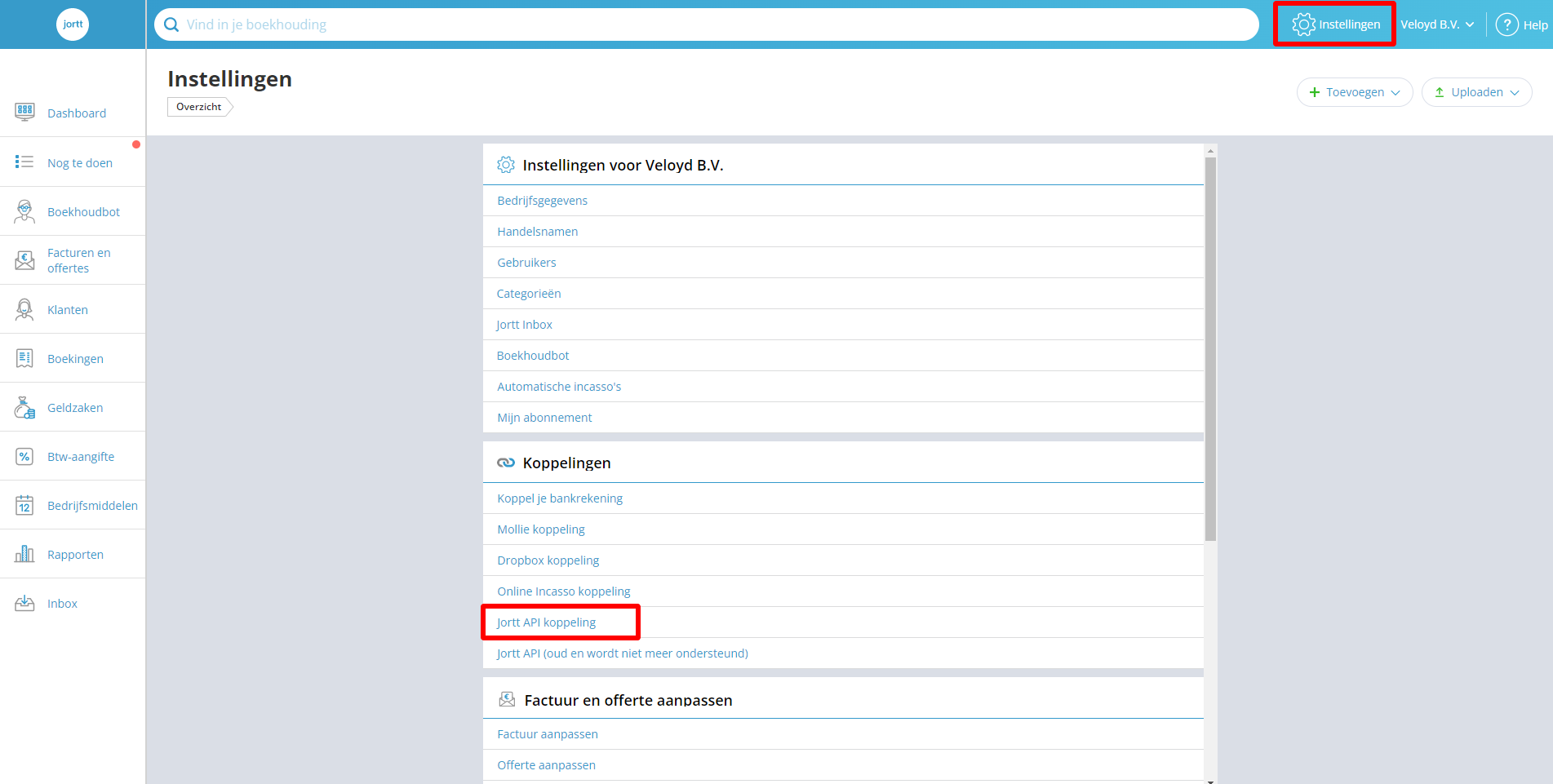Image resolution: width=1553 pixels, height=784 pixels.
Task: Focus the Vind in je boekhouding search field
Action: 707,24
